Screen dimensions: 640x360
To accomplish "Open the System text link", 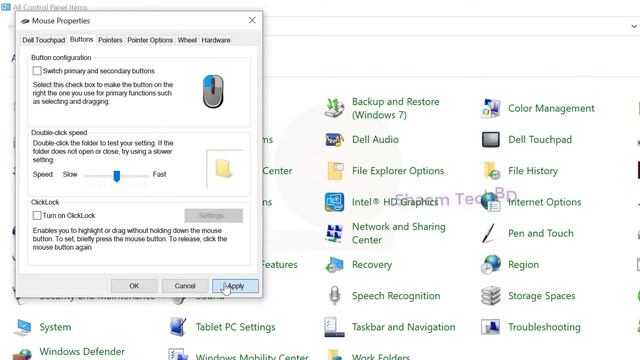I will (55, 327).
